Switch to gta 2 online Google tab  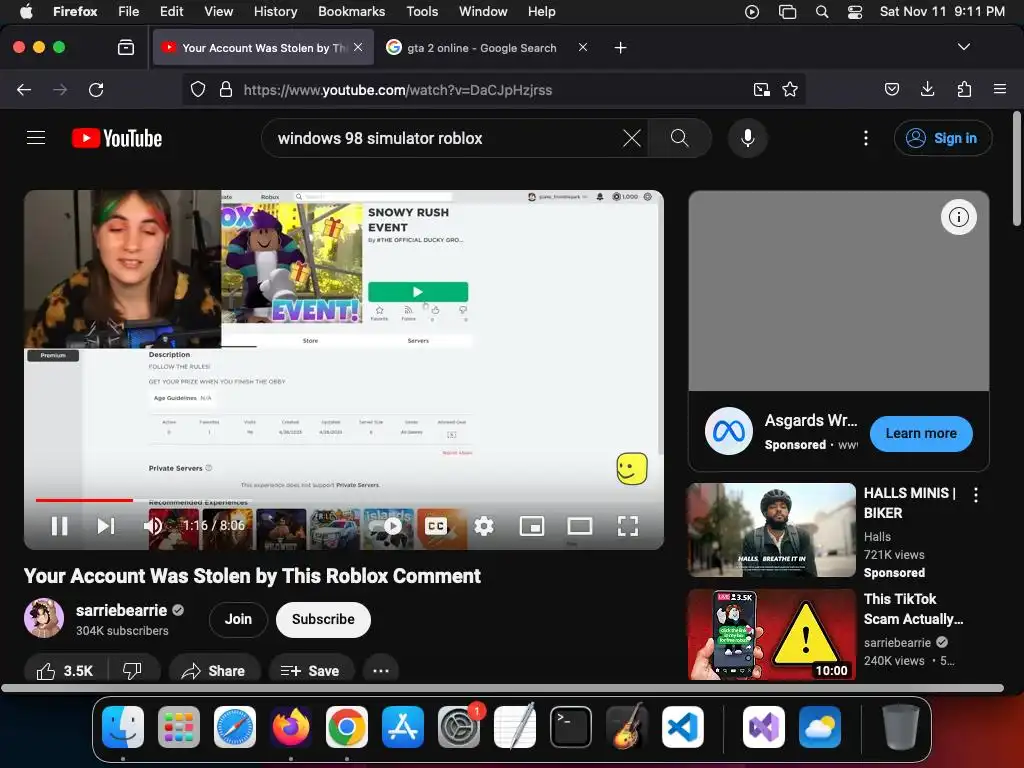click(482, 48)
